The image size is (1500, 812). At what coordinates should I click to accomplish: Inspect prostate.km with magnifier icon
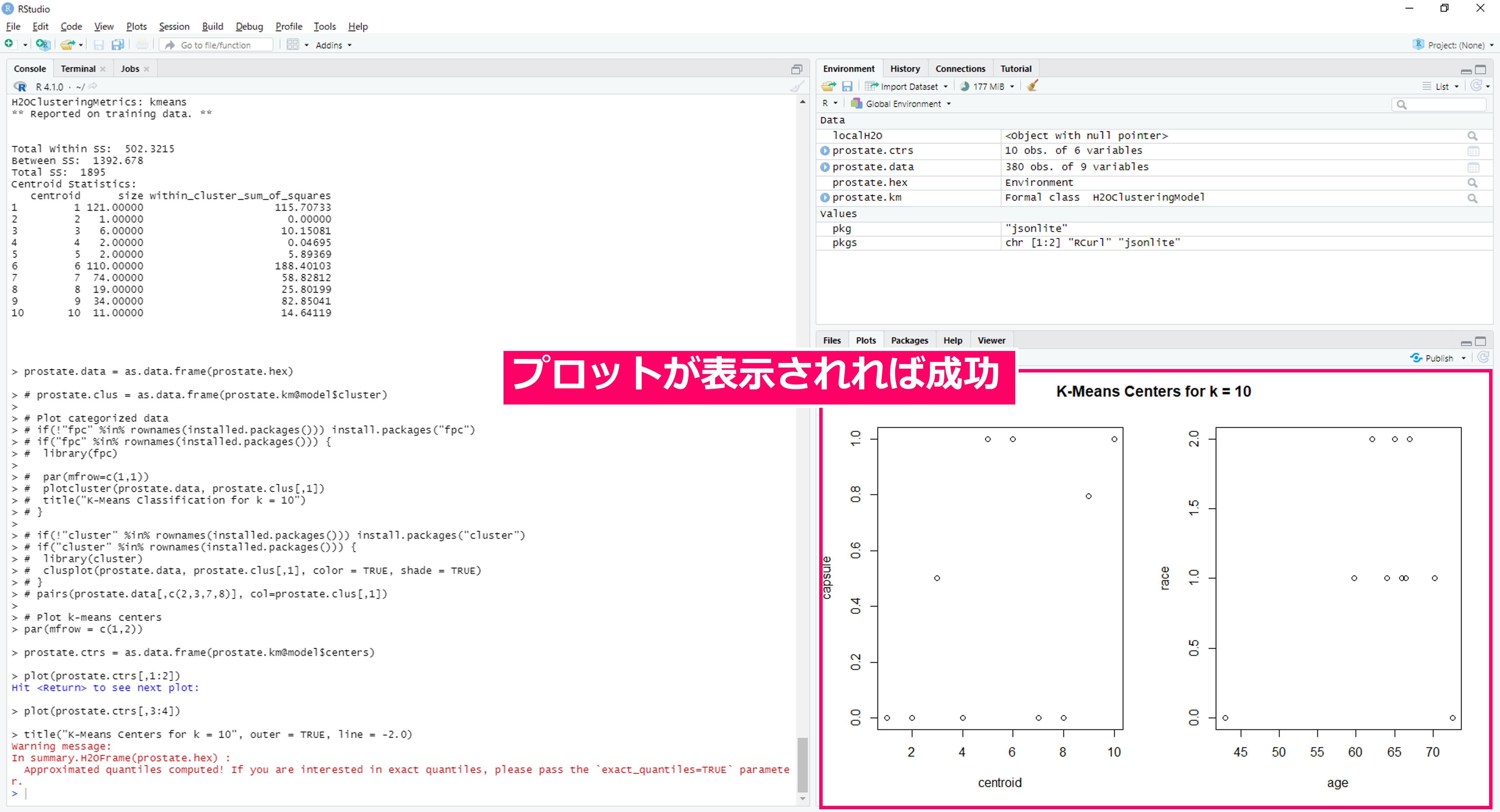(x=1473, y=198)
